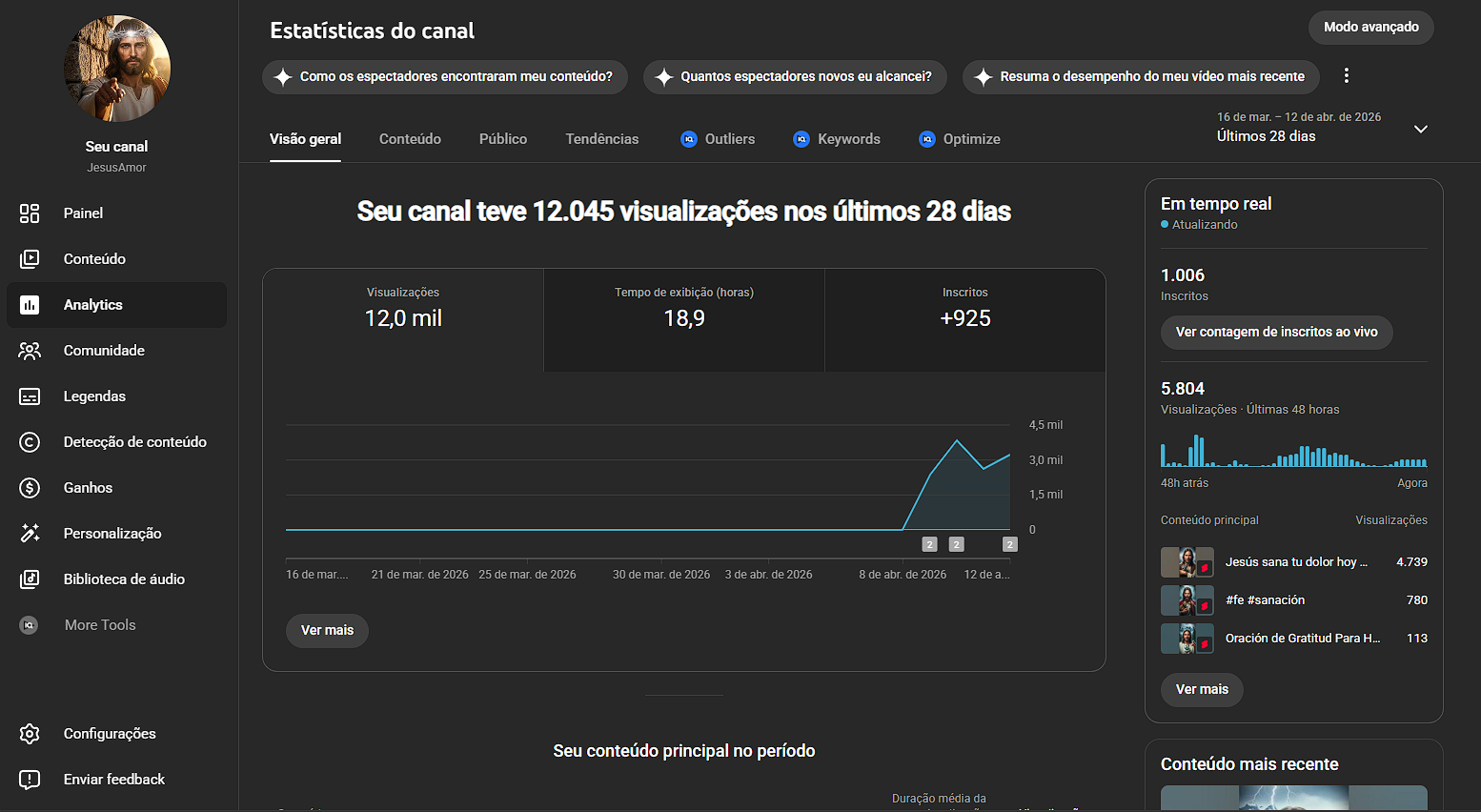
Task: Click the Legendas subtitles icon
Action: pyautogui.click(x=30, y=396)
